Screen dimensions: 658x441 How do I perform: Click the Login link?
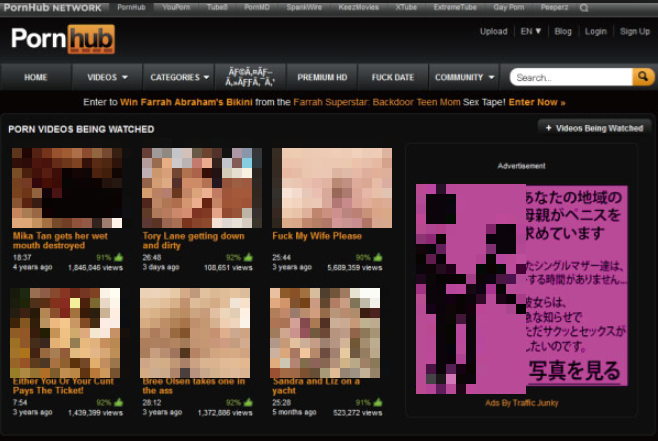pos(596,31)
